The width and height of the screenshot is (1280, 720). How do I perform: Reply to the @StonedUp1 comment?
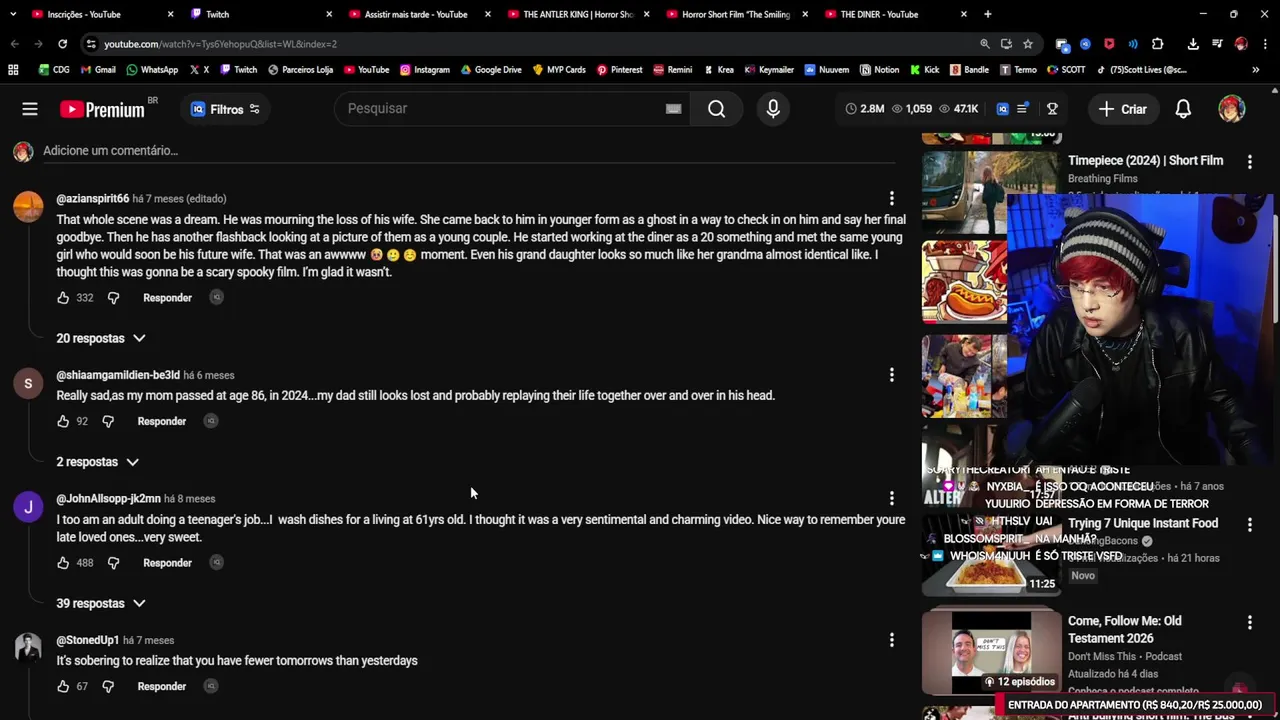point(161,686)
